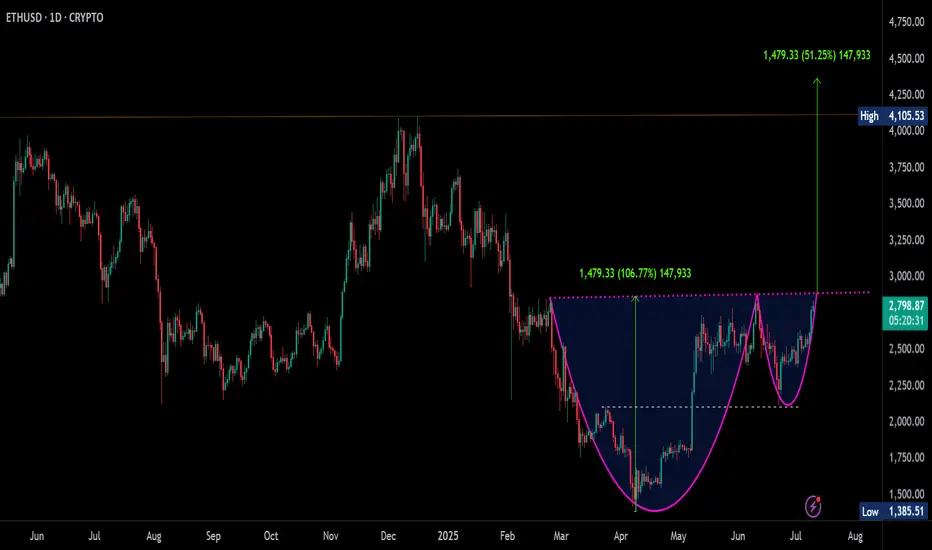
Task: Click the 2,250.00 price axis value
Action: pos(906,386)
